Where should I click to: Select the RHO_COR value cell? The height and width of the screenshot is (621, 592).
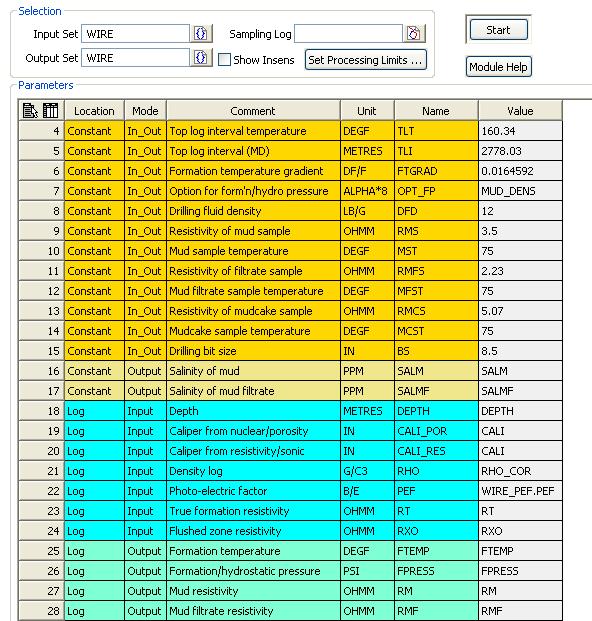[520, 471]
